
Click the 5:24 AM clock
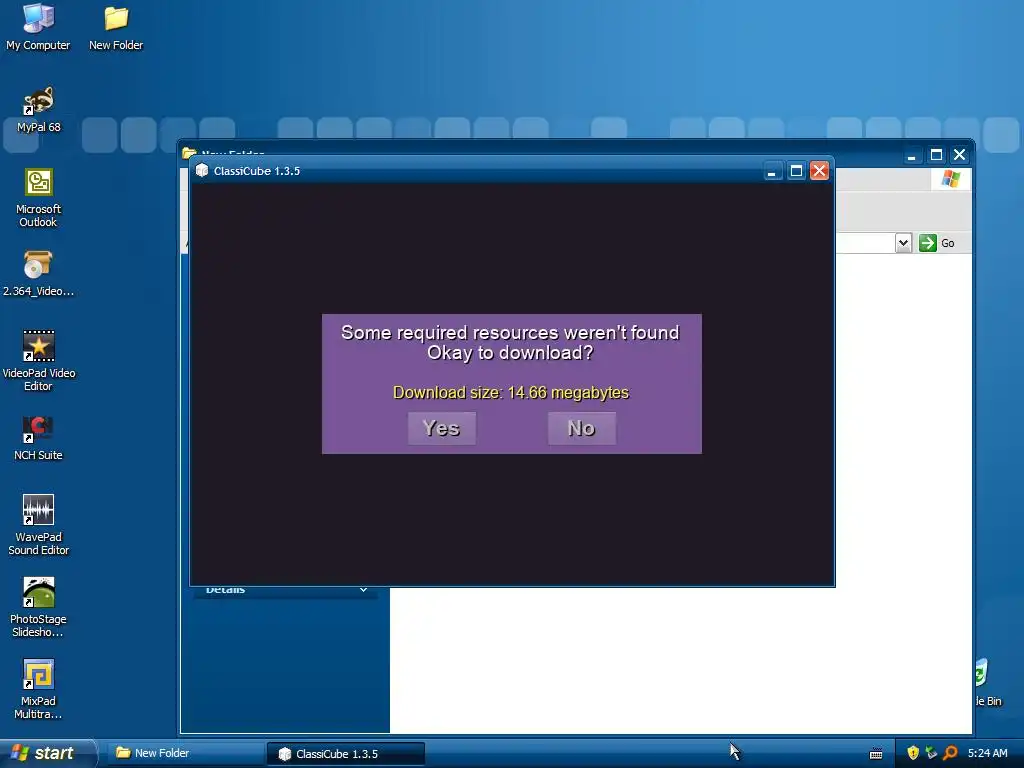click(987, 753)
